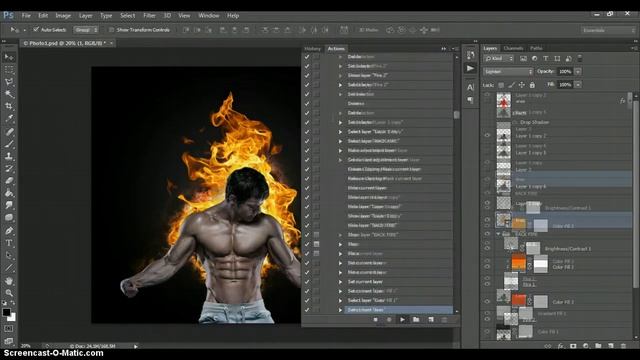This screenshot has width=640, height=360.
Task: Expand the Stop action step triangle
Action: [x=340, y=244]
